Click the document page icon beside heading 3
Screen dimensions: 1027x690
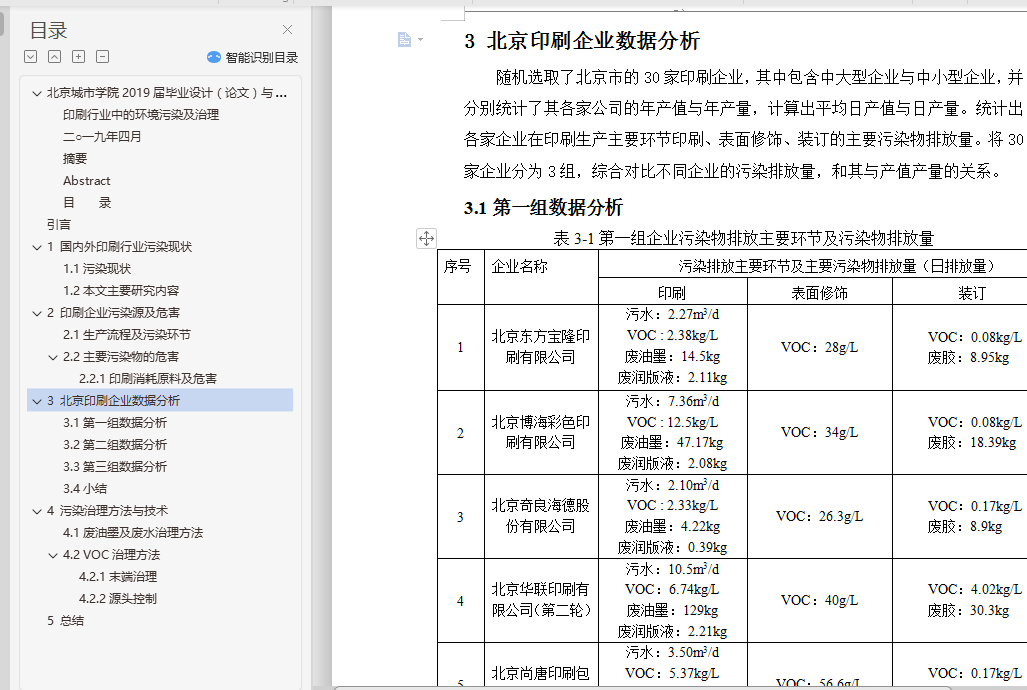(x=404, y=40)
